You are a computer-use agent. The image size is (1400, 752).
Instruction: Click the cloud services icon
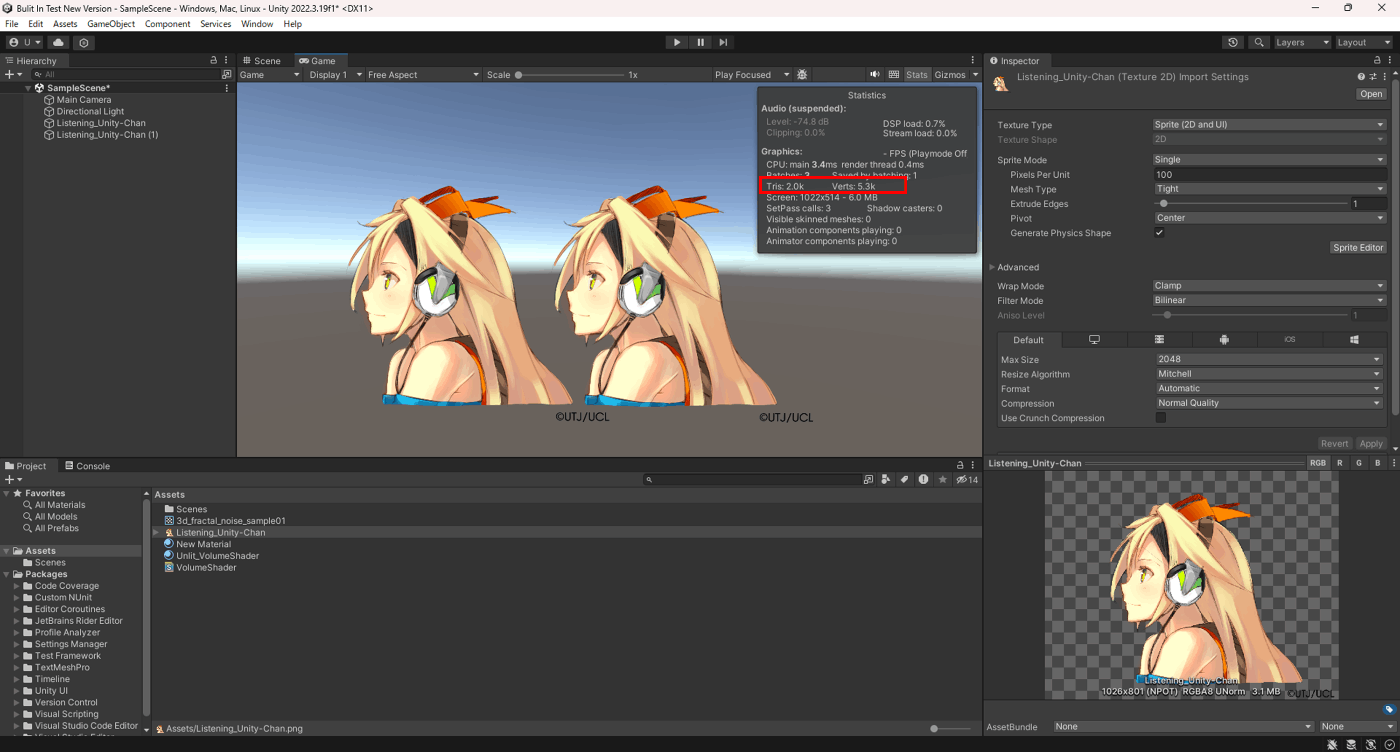[x=58, y=43]
